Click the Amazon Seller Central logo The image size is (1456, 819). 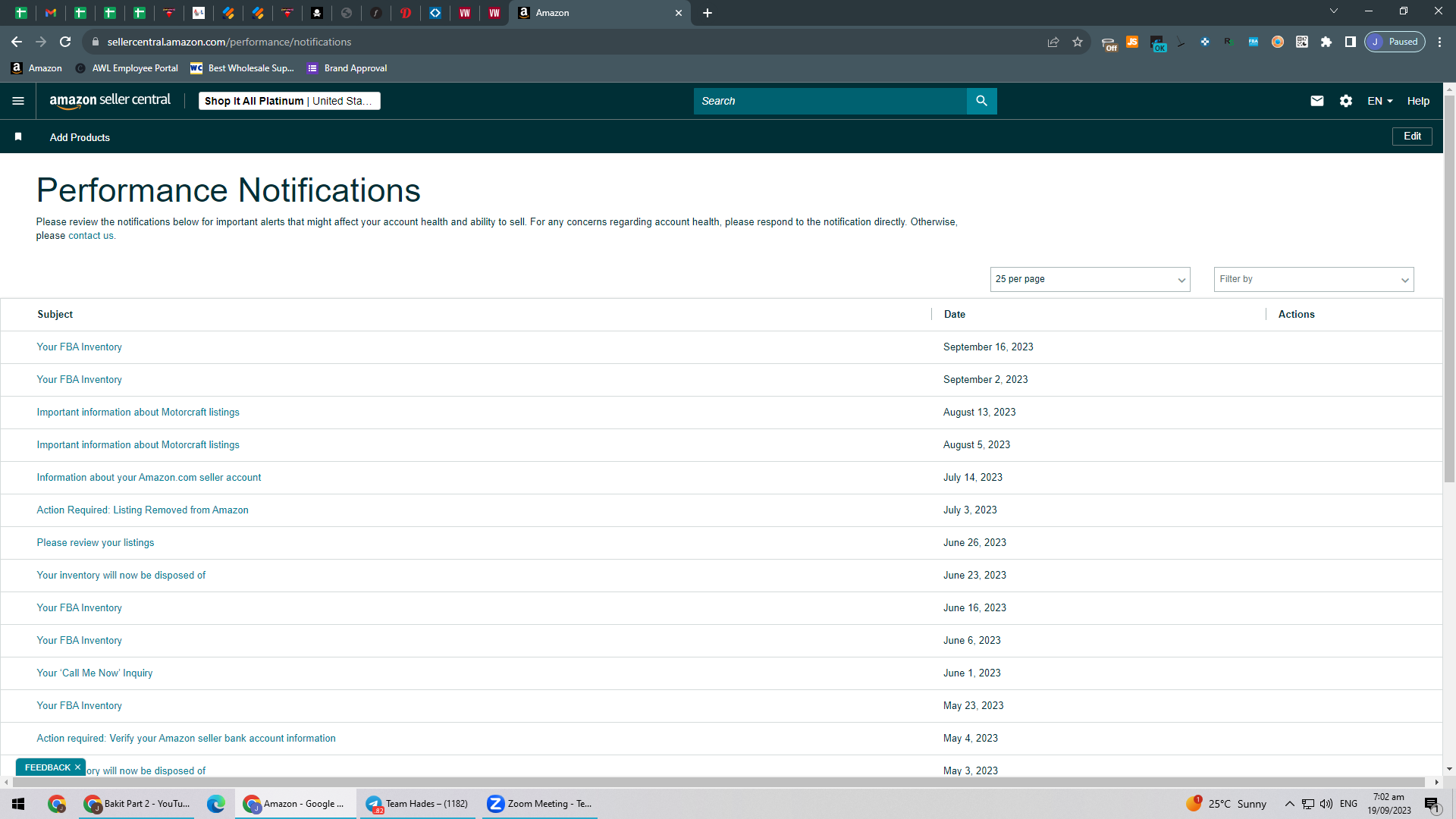[x=110, y=101]
